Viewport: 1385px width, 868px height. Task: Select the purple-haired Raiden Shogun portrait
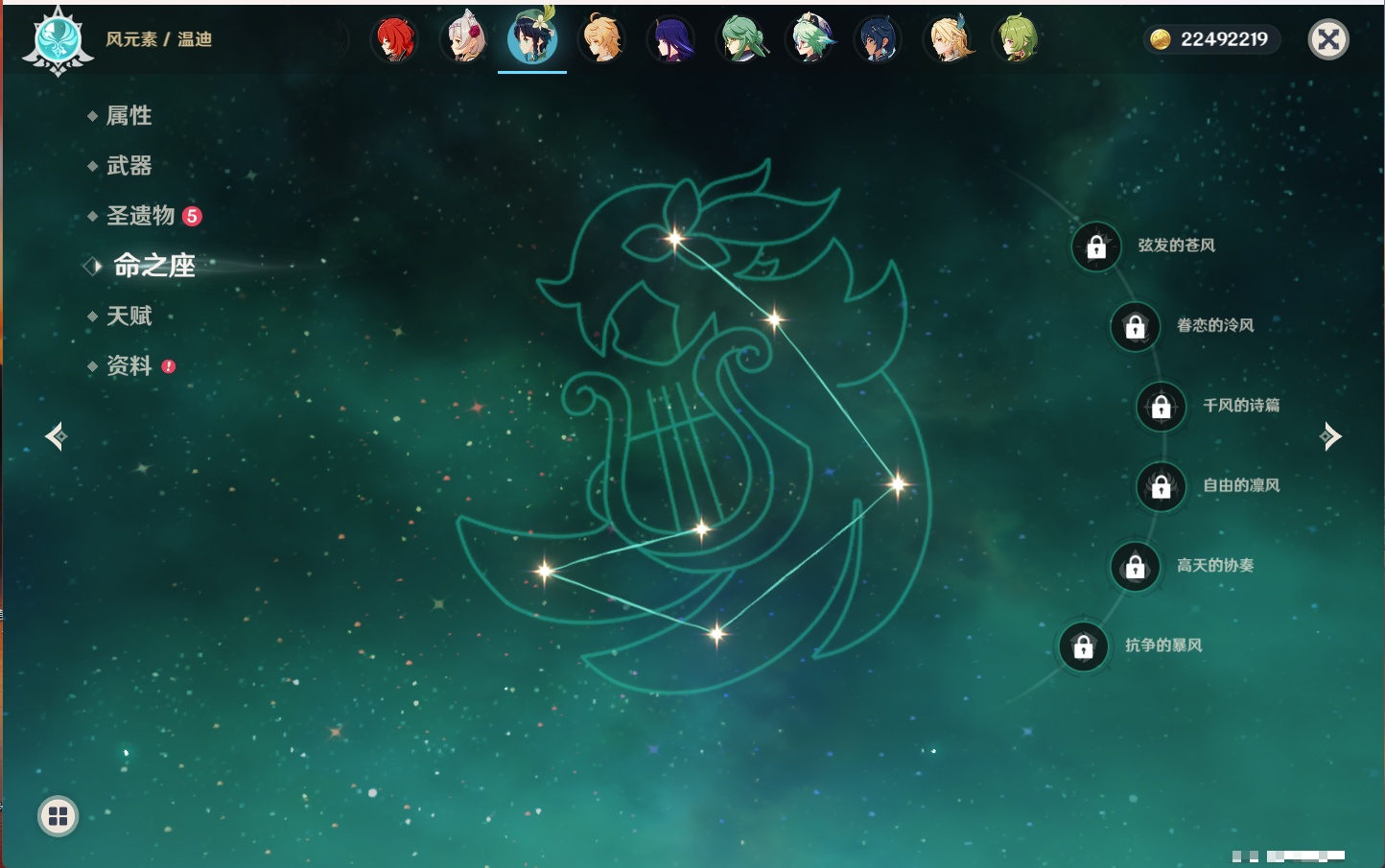click(671, 39)
